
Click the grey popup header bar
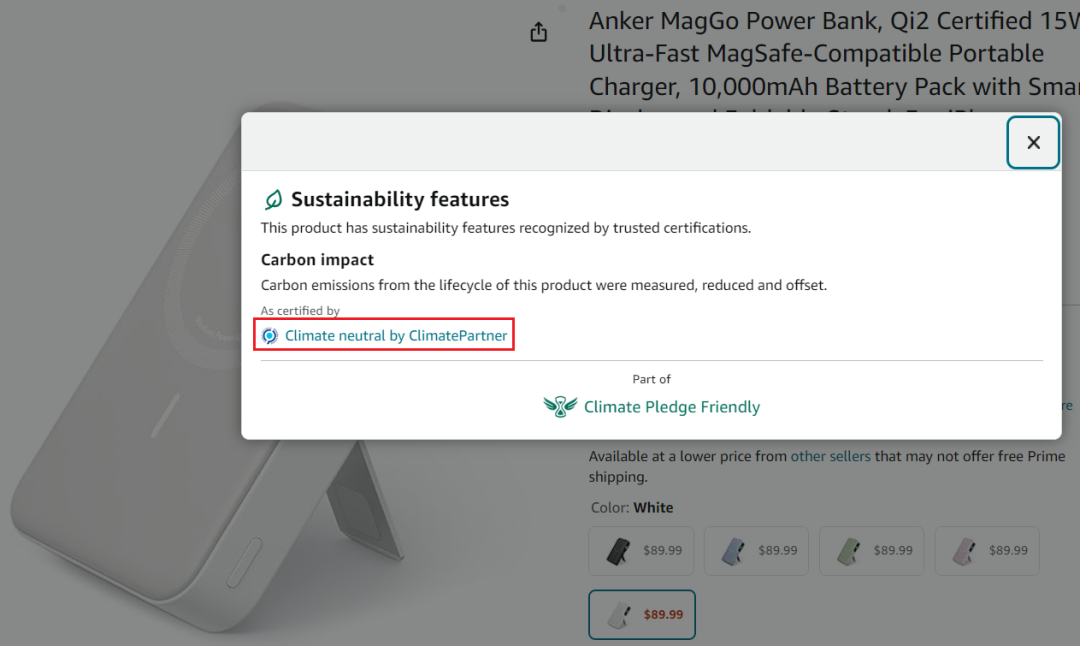coord(624,142)
